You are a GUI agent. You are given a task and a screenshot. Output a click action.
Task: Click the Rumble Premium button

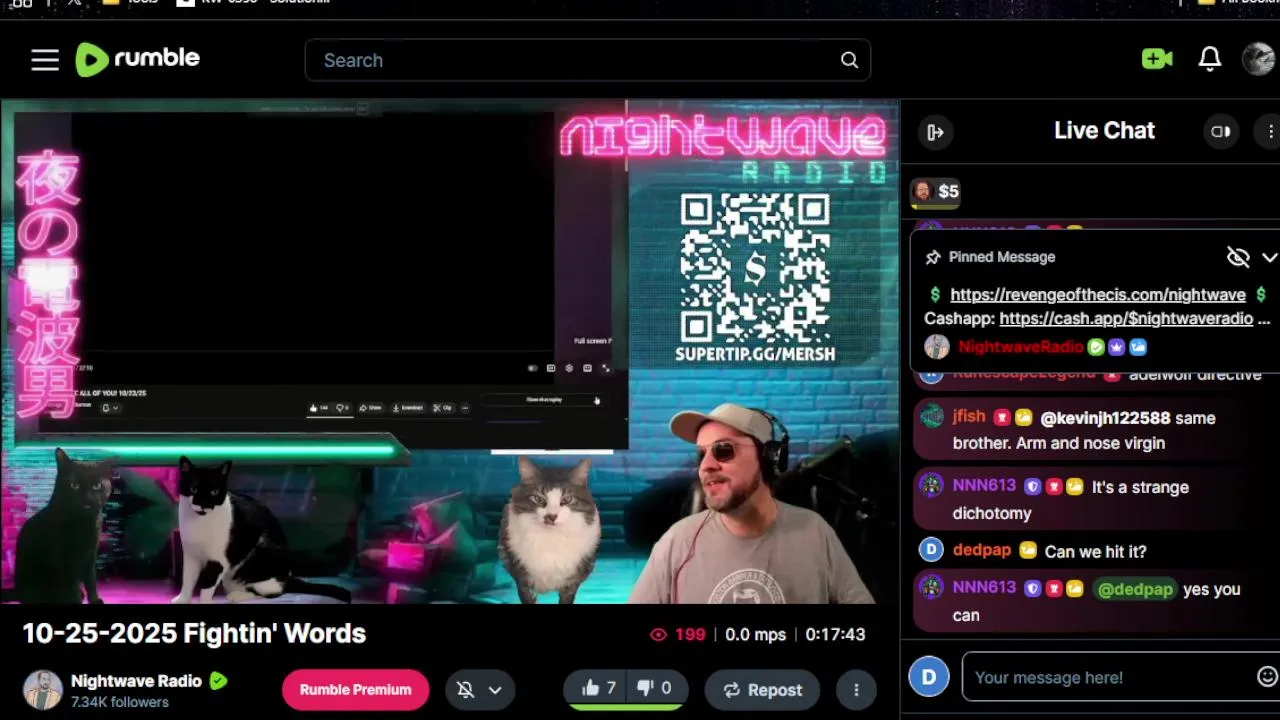[x=355, y=689]
